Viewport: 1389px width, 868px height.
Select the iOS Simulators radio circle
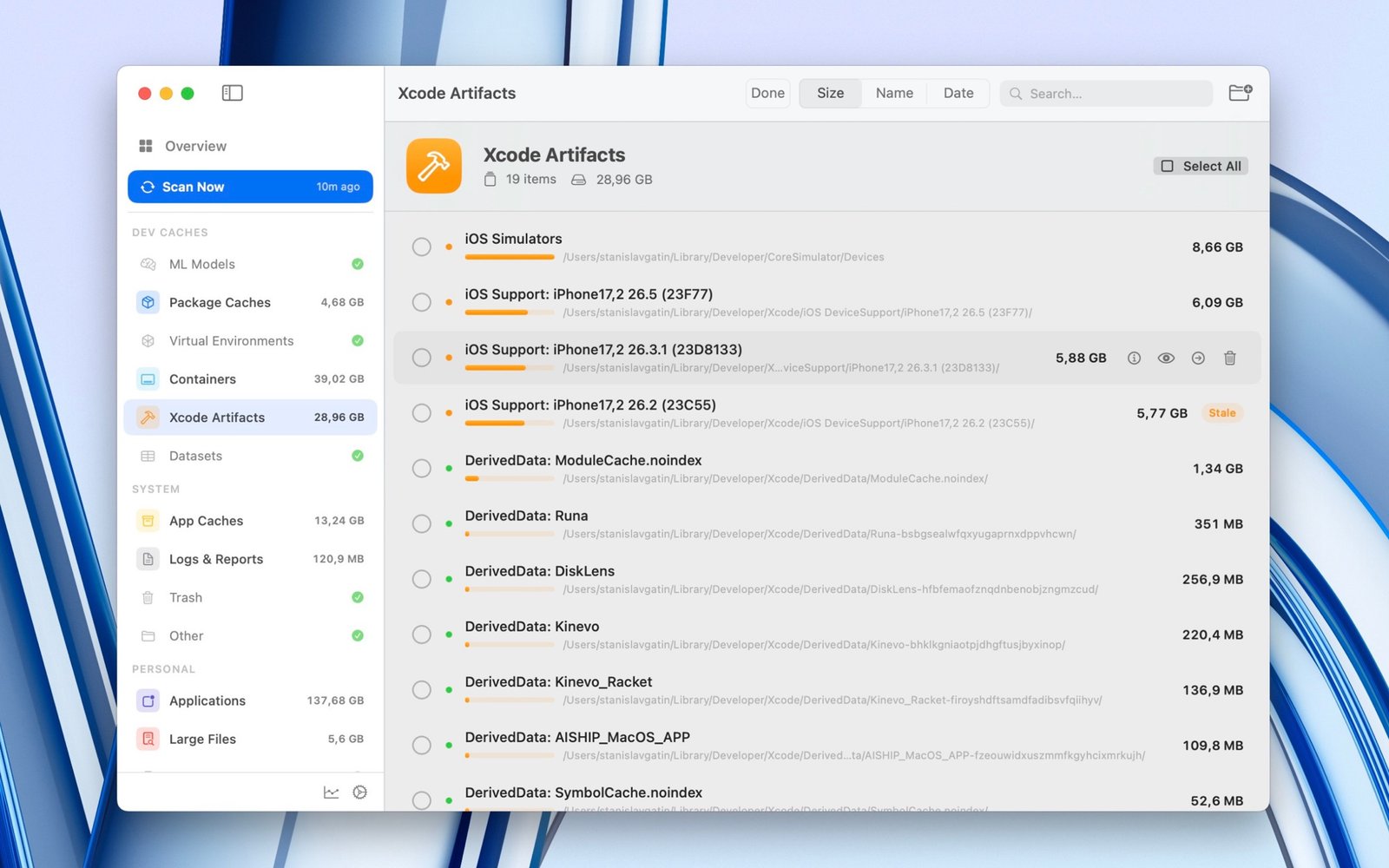[422, 247]
